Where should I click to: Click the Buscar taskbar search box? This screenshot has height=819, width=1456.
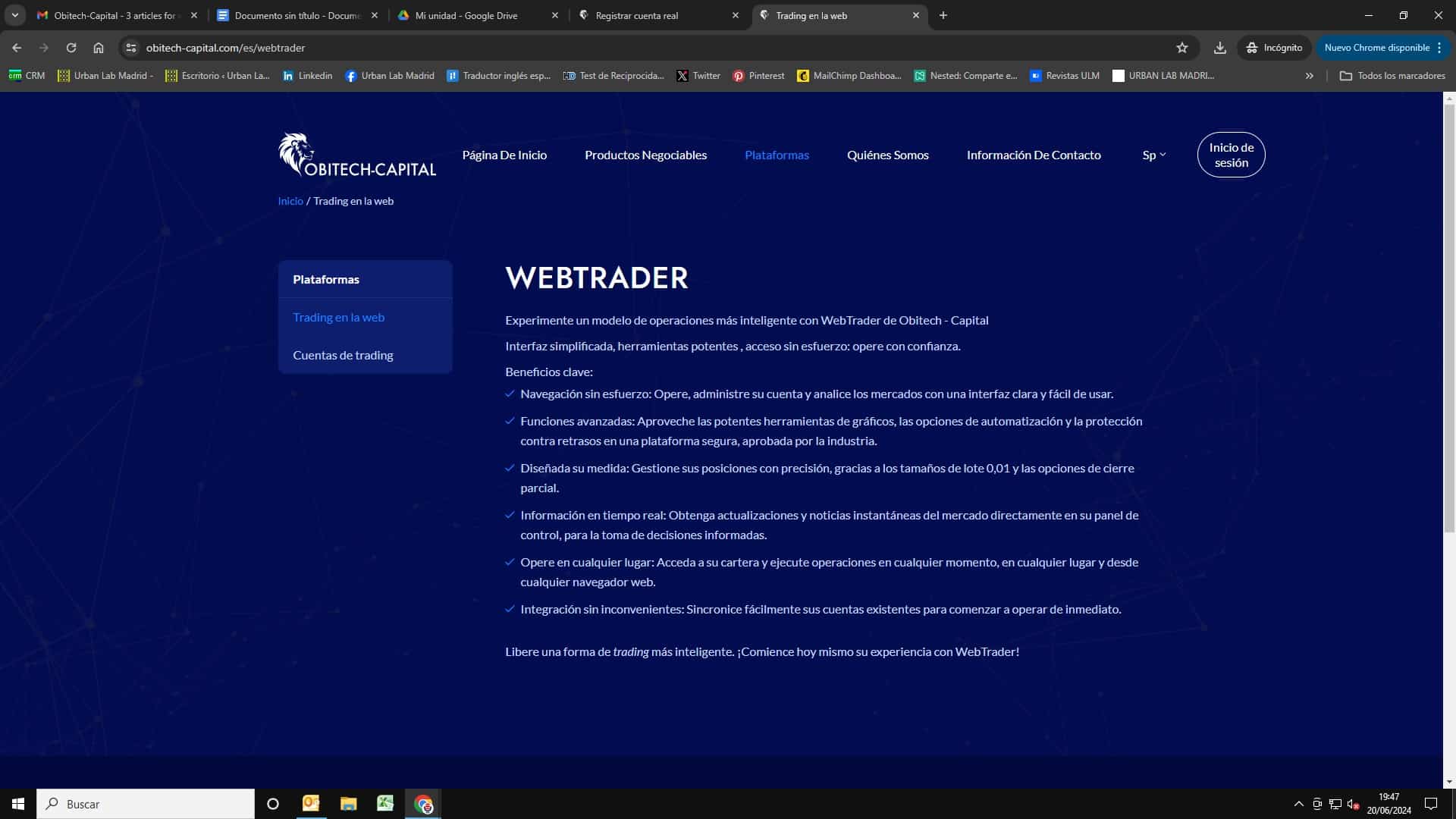pos(146,804)
